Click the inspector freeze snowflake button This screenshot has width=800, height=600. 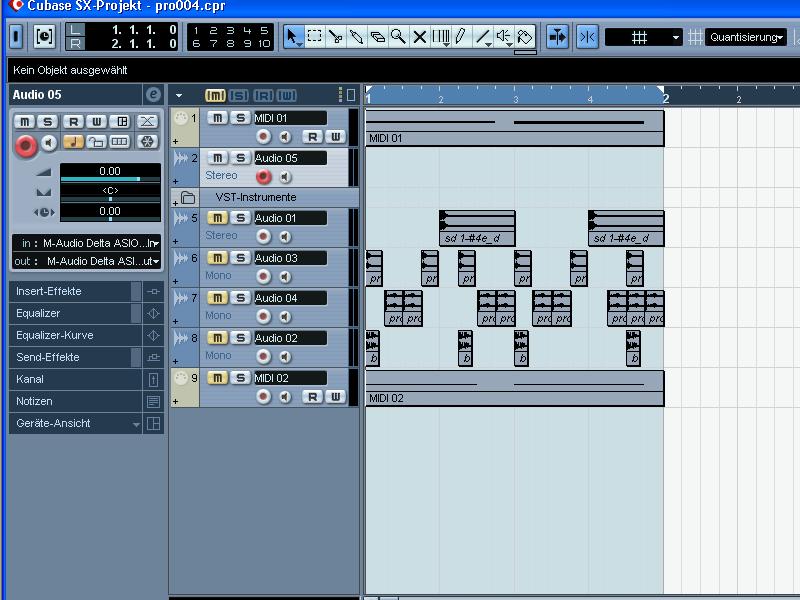click(147, 142)
